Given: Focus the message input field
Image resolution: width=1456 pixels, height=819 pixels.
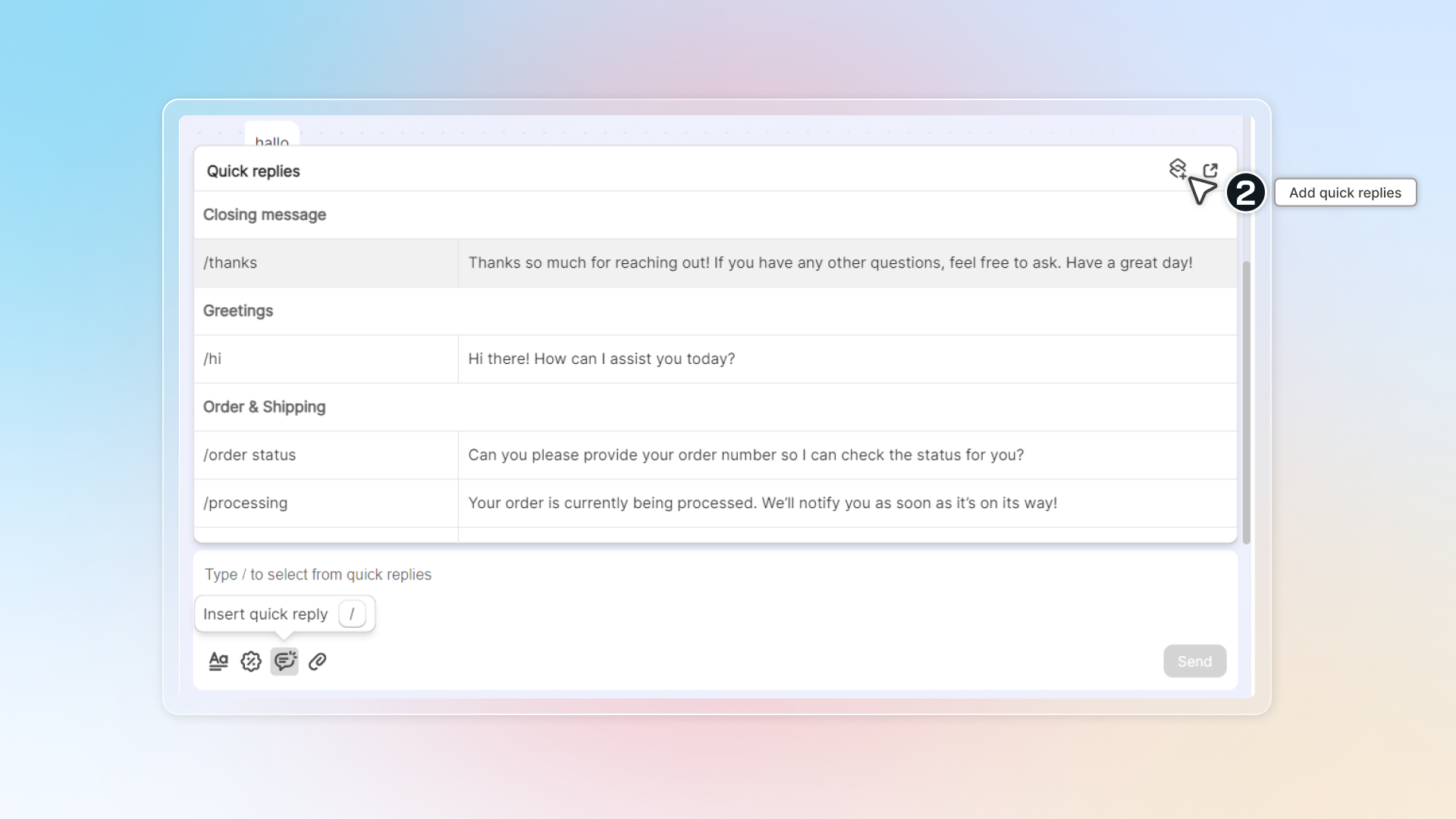Looking at the screenshot, I should tap(682, 575).
